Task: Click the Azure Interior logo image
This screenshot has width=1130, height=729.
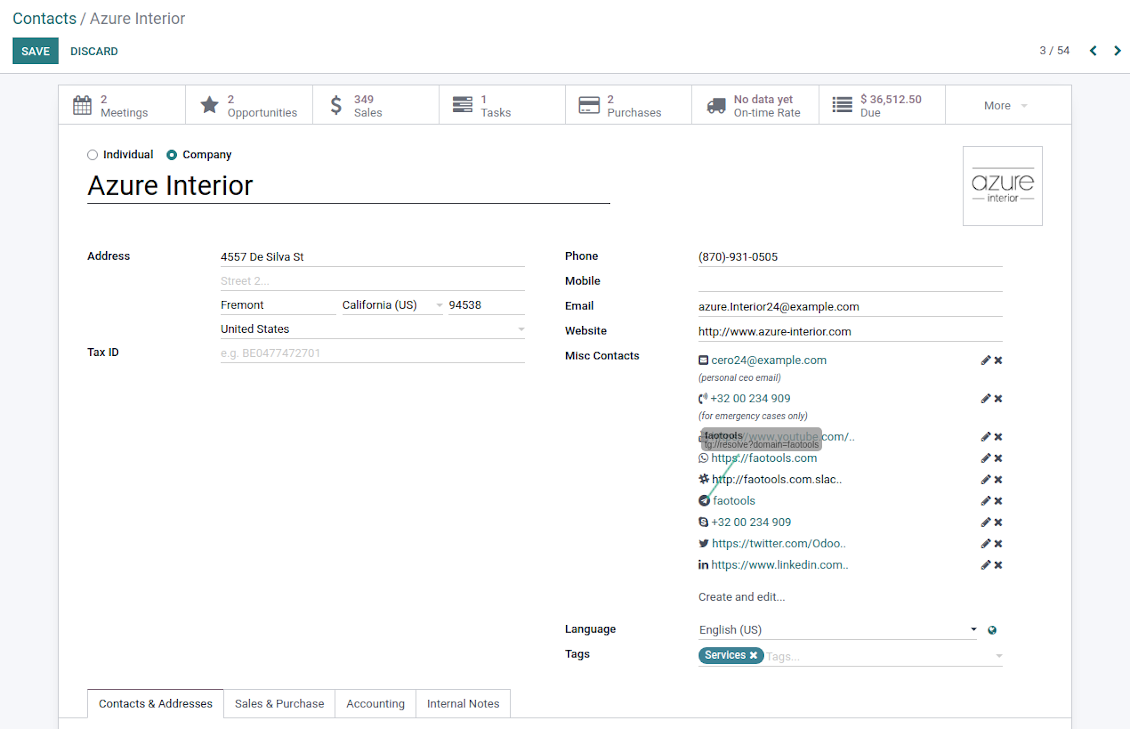Action: tap(1002, 186)
